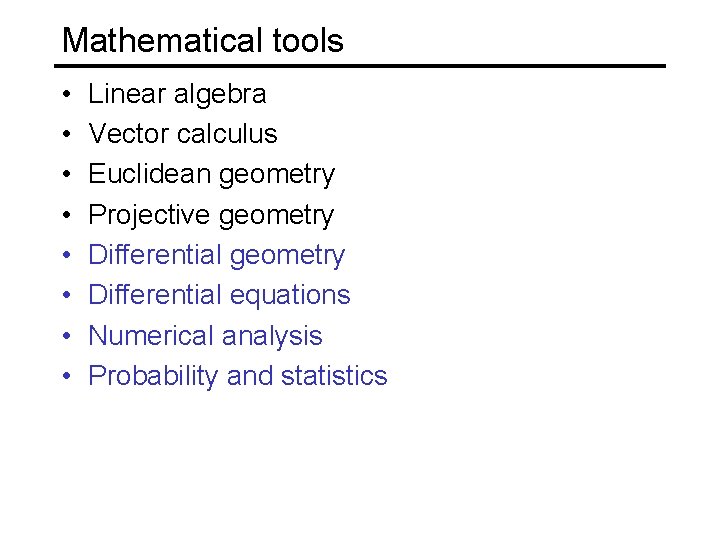The image size is (720, 540).
Task: Click the bullet before Vector calculus
Action: click(67, 134)
